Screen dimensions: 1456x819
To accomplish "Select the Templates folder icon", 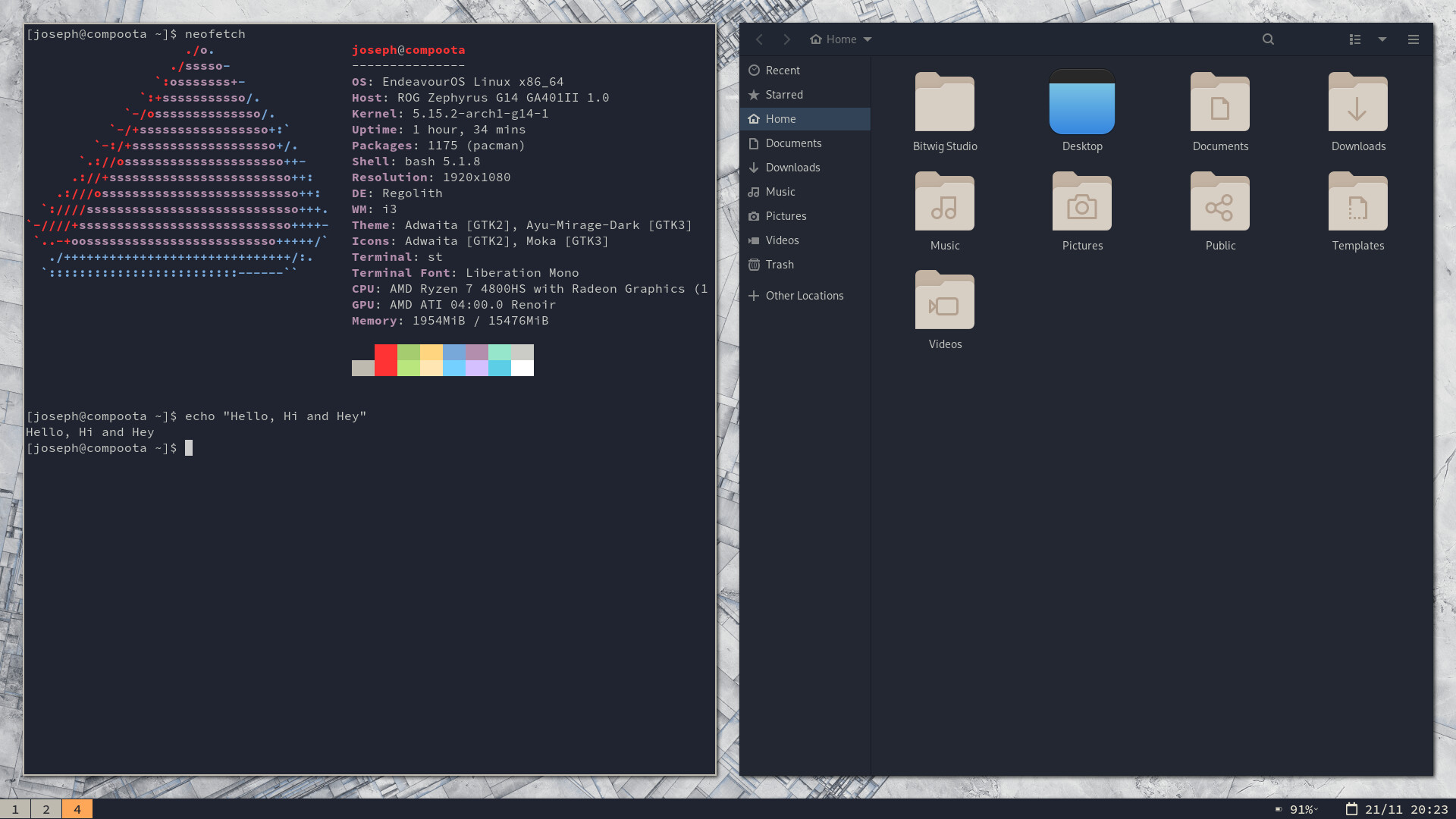I will [1358, 202].
